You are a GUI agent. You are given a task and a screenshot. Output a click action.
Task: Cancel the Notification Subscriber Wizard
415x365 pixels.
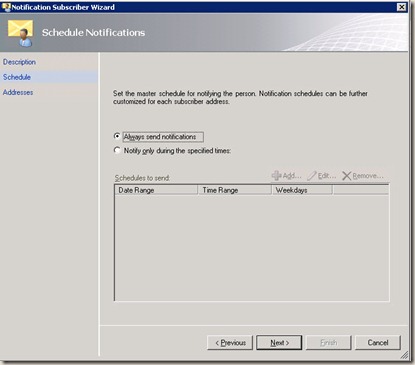378,343
